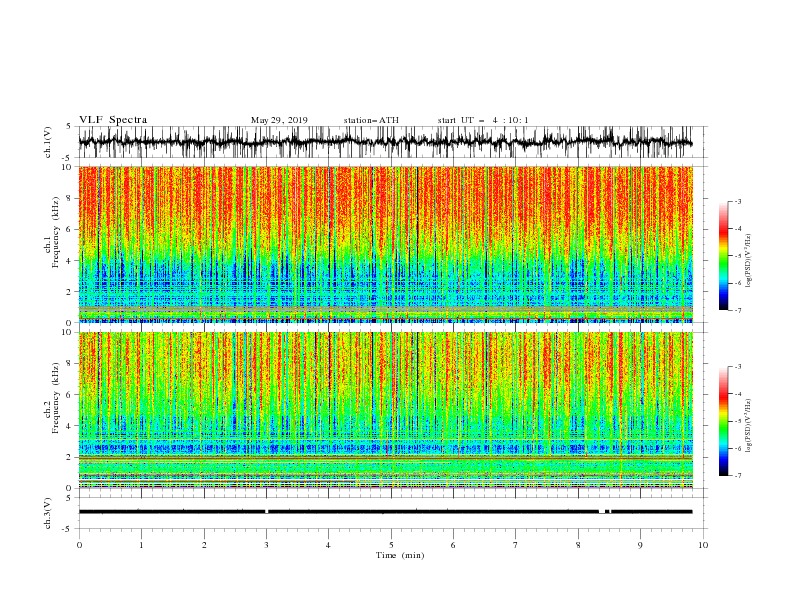Image resolution: width=792 pixels, height=612 pixels.
Task: Click the "10" tick label on time axis
Action: 703,545
